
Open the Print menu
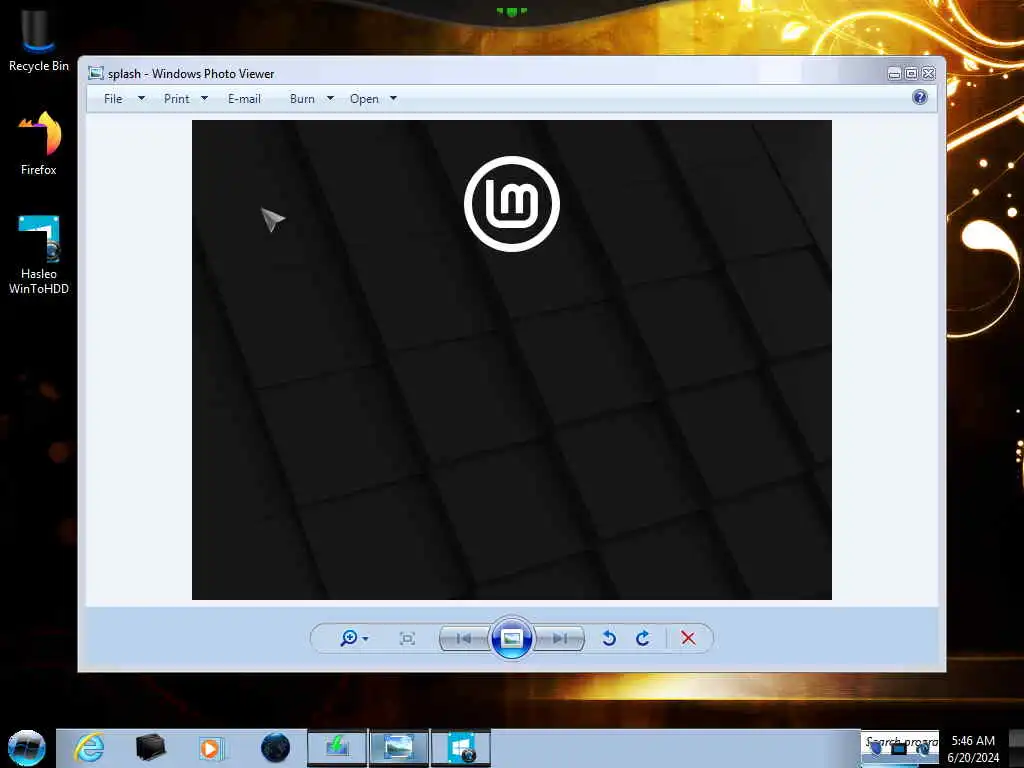[x=176, y=99]
